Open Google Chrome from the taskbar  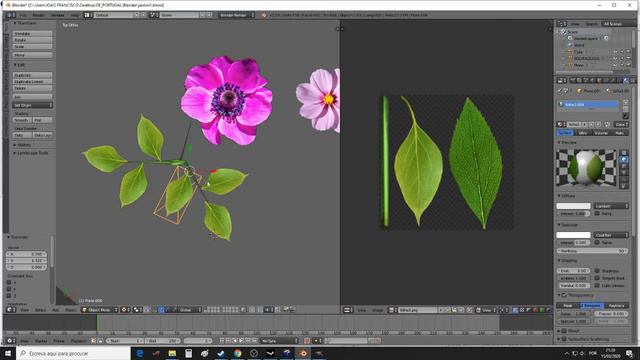point(238,353)
